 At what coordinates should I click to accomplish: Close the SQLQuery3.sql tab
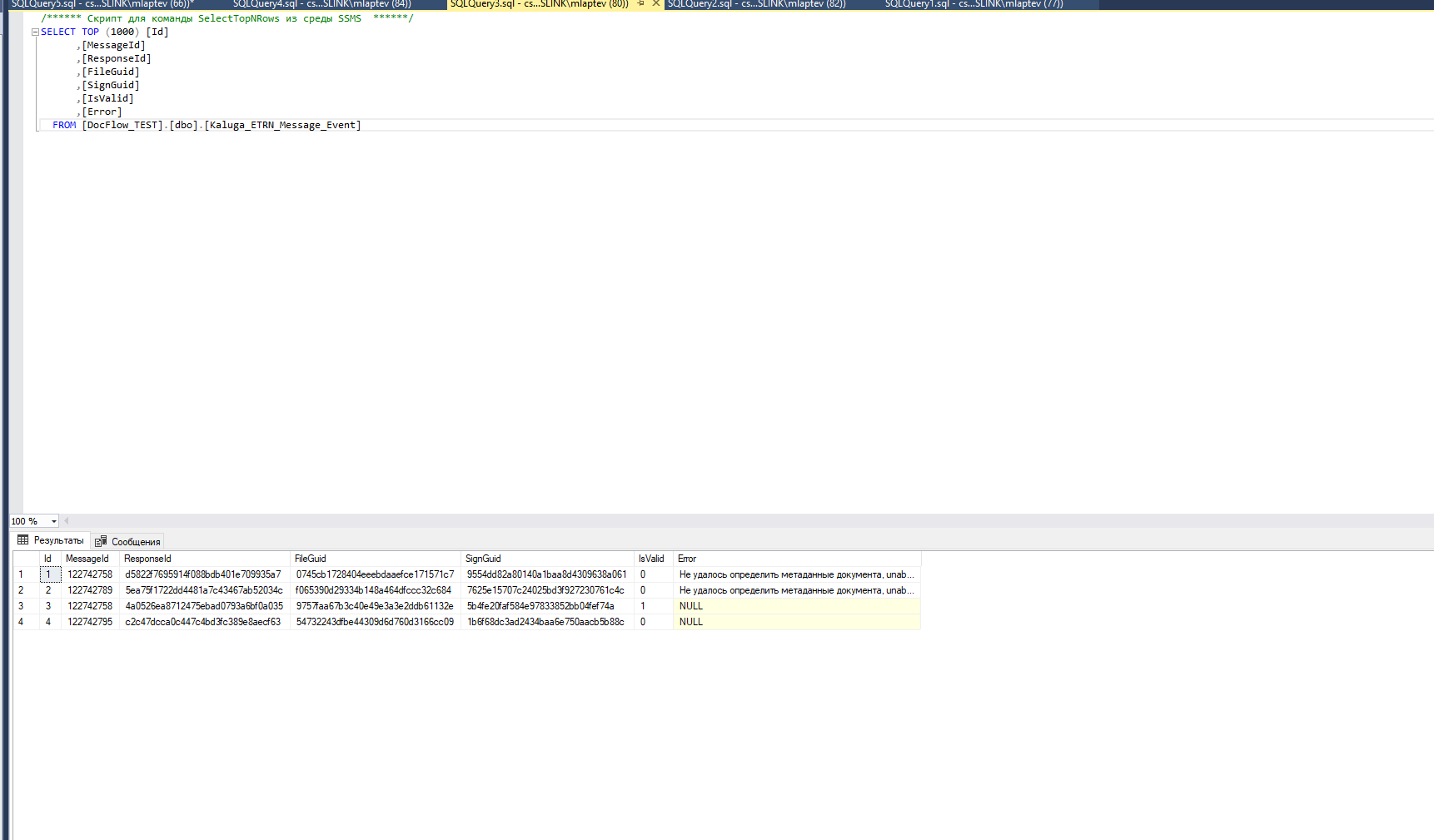pos(656,4)
